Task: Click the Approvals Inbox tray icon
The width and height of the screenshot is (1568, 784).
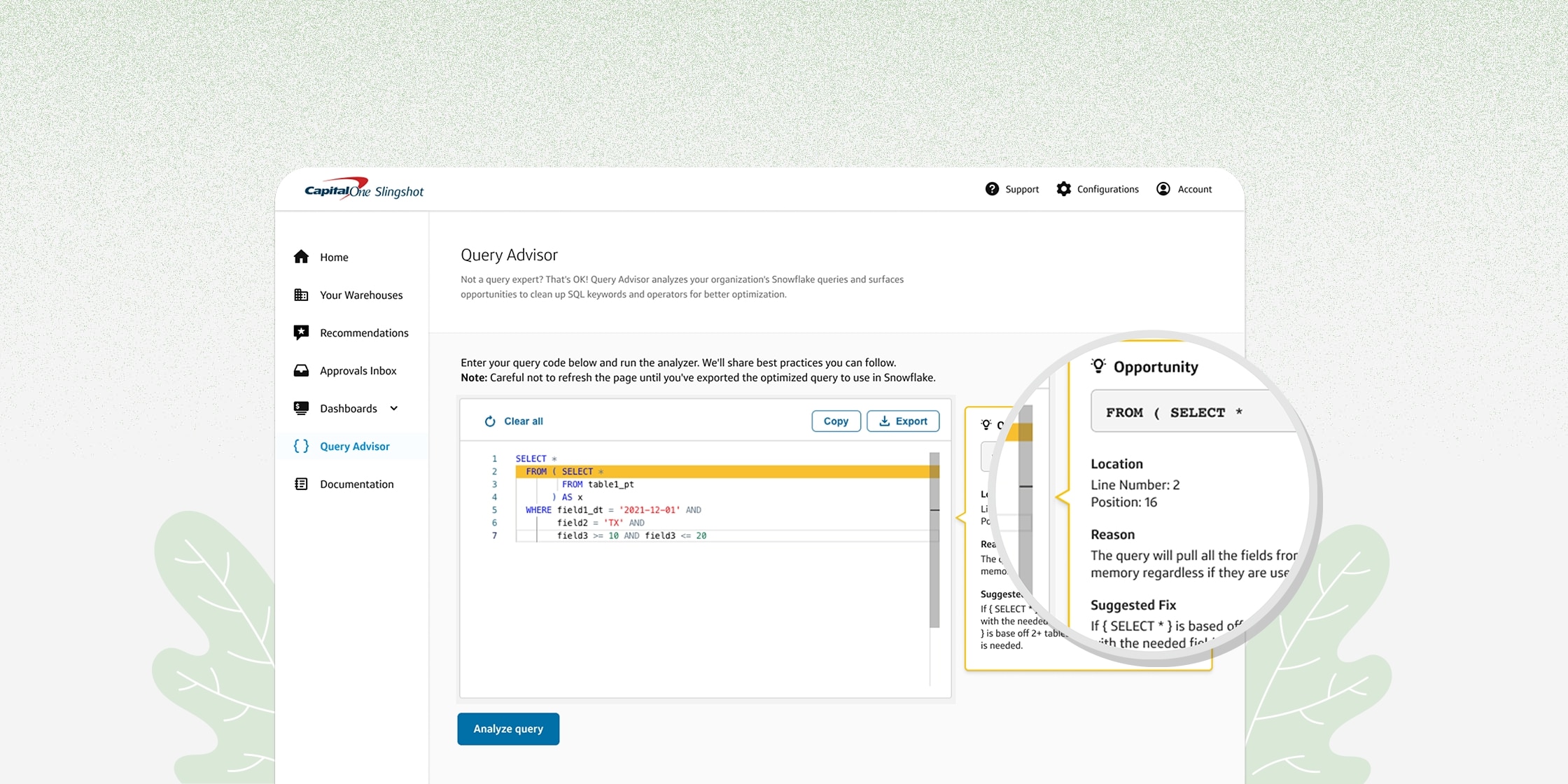Action: click(x=301, y=370)
